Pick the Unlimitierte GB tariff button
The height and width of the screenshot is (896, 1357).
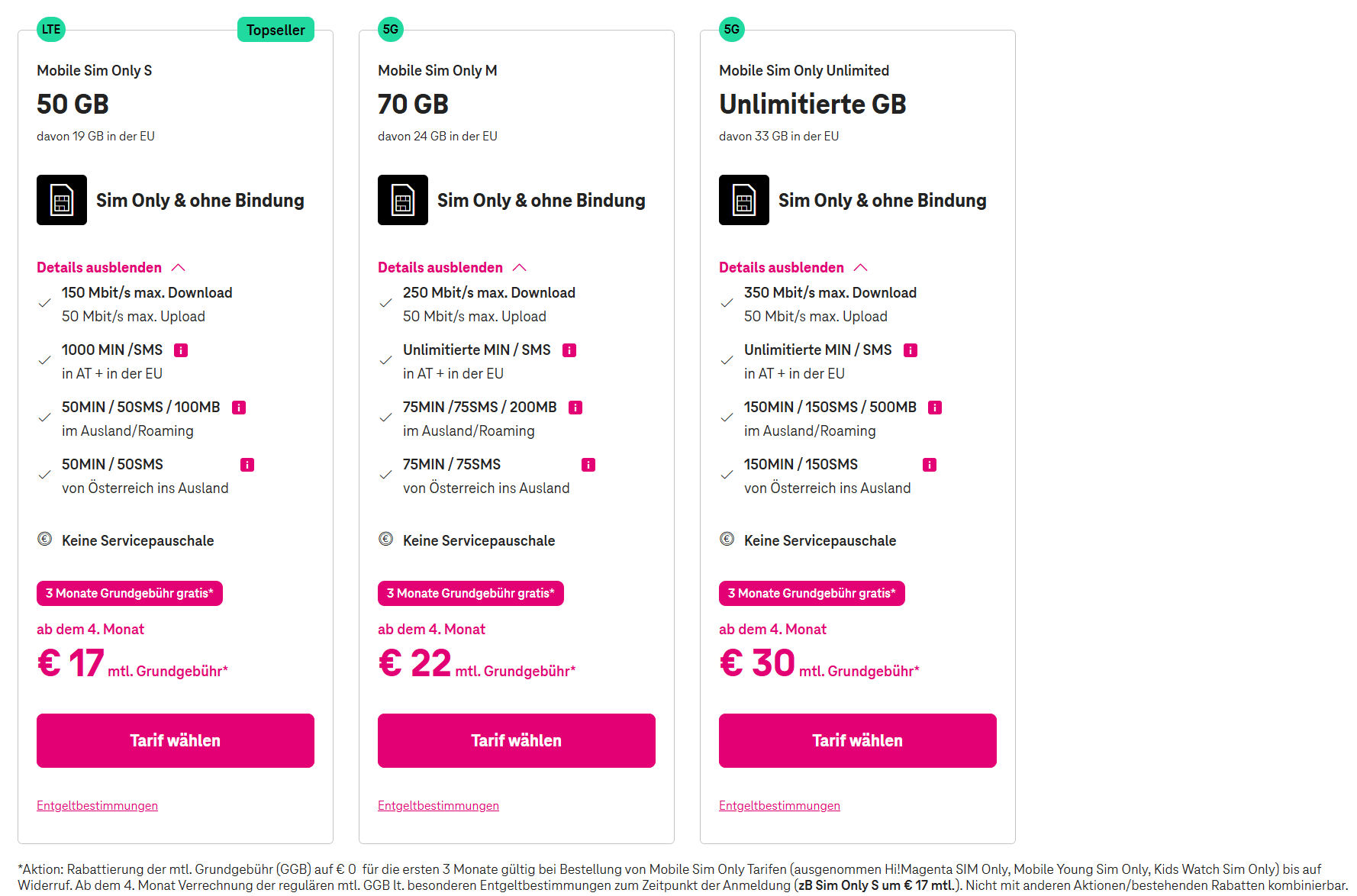858,740
